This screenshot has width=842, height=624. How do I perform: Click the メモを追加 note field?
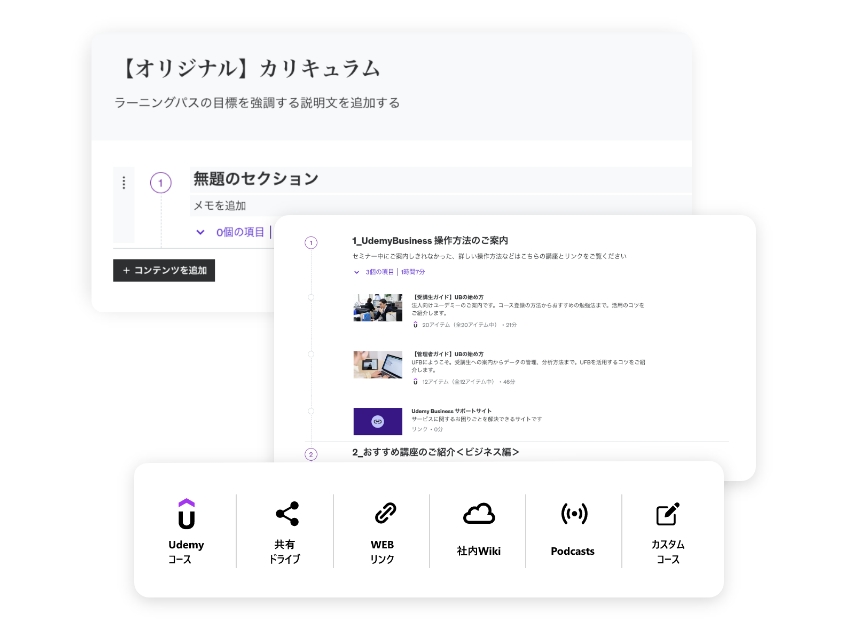440,205
